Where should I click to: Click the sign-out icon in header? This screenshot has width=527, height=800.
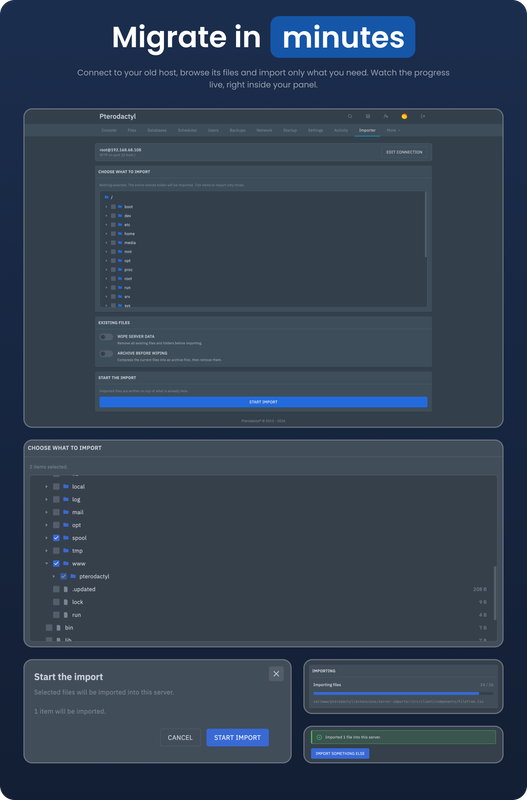click(x=422, y=116)
